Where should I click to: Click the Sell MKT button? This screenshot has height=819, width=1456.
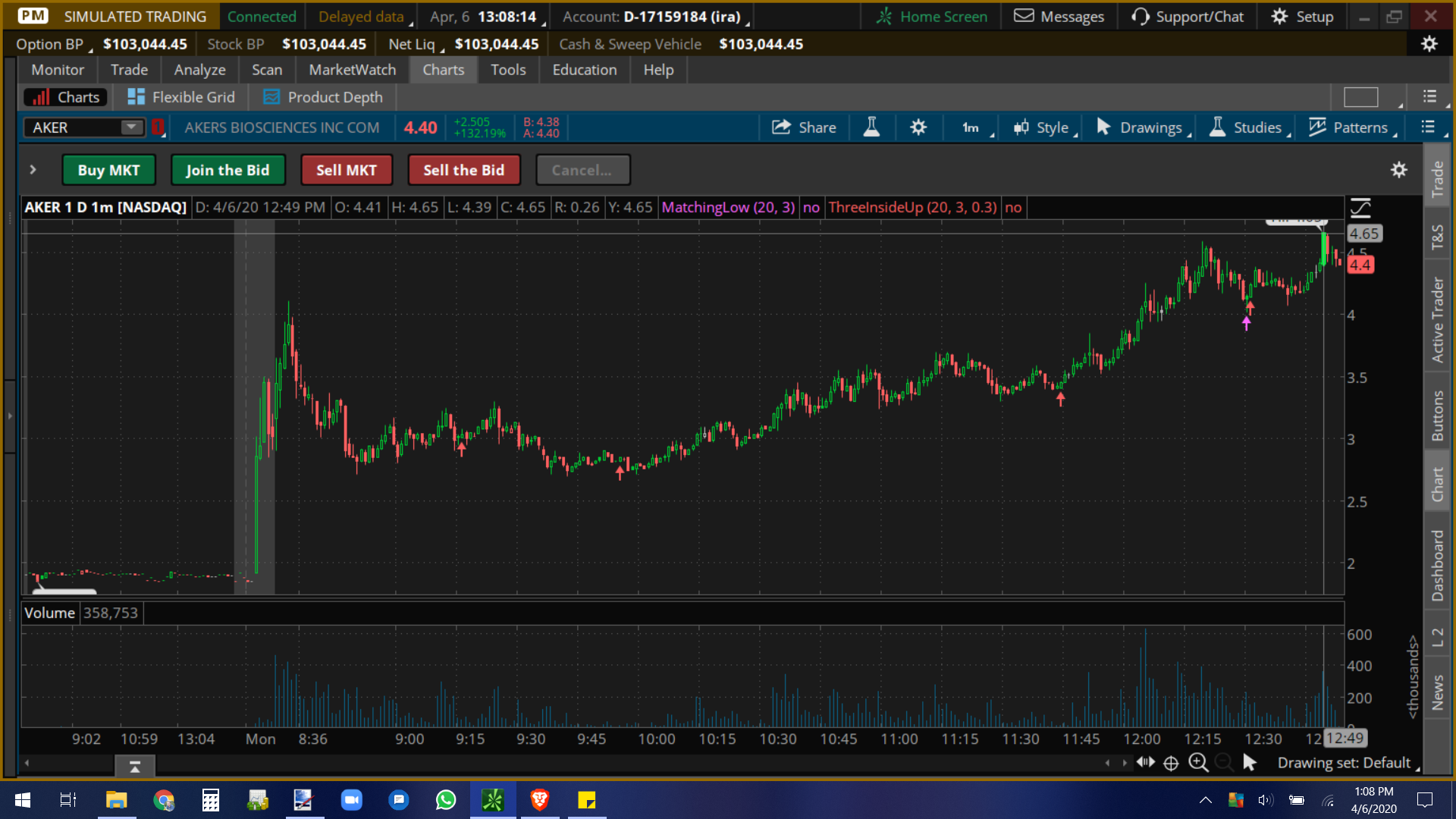point(346,169)
